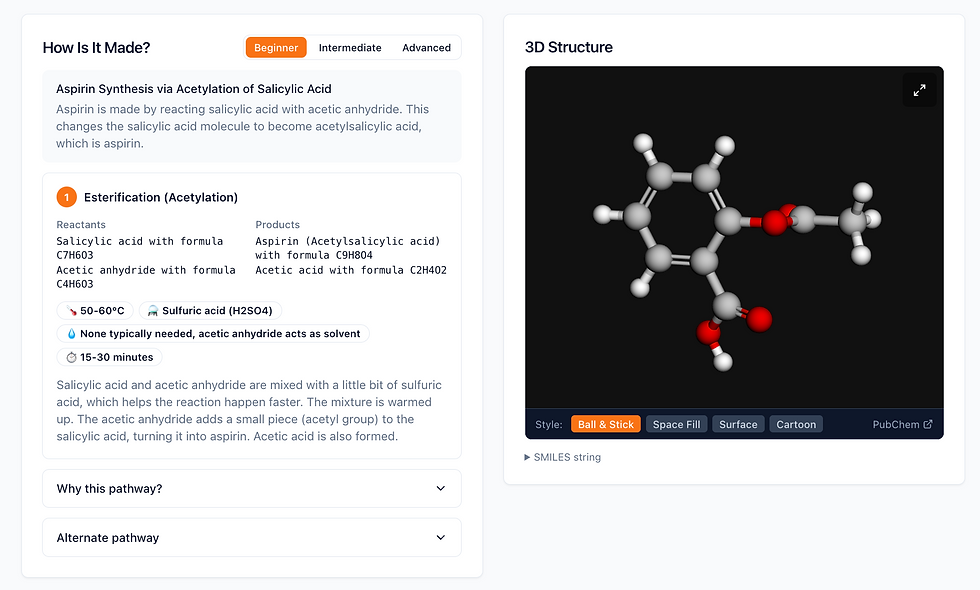The height and width of the screenshot is (590, 980).
Task: Click the chevron icon on Alternate pathway
Action: (441, 538)
